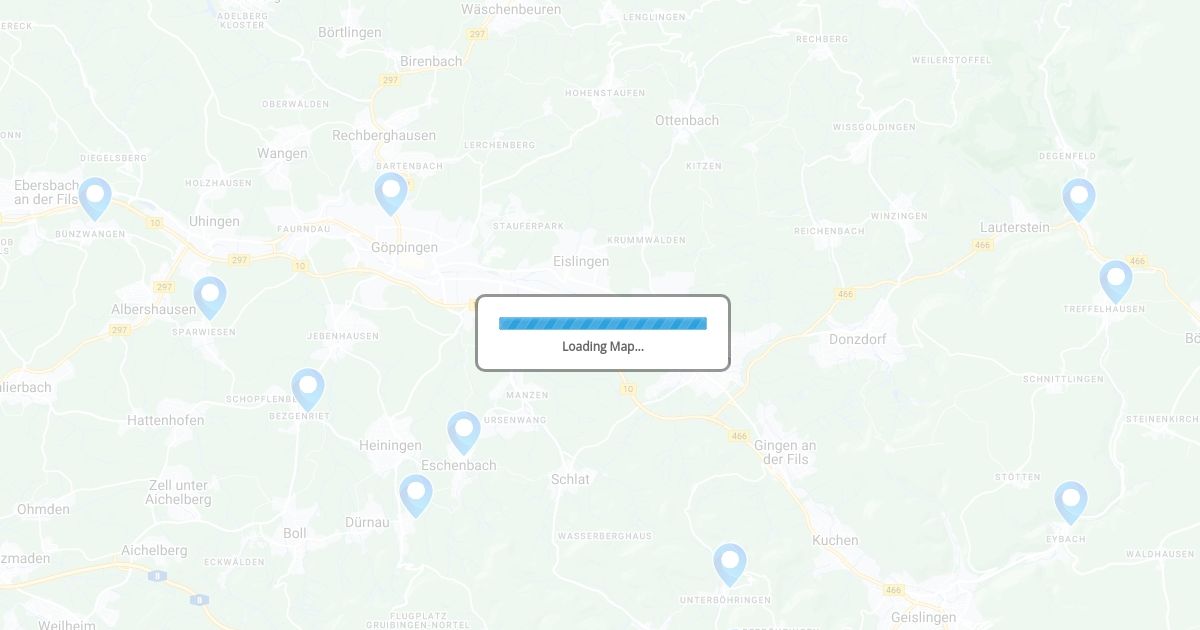Screen dimensions: 1200x630
Task: Click the Wäschenbeuren label at the top
Action: (x=511, y=9)
